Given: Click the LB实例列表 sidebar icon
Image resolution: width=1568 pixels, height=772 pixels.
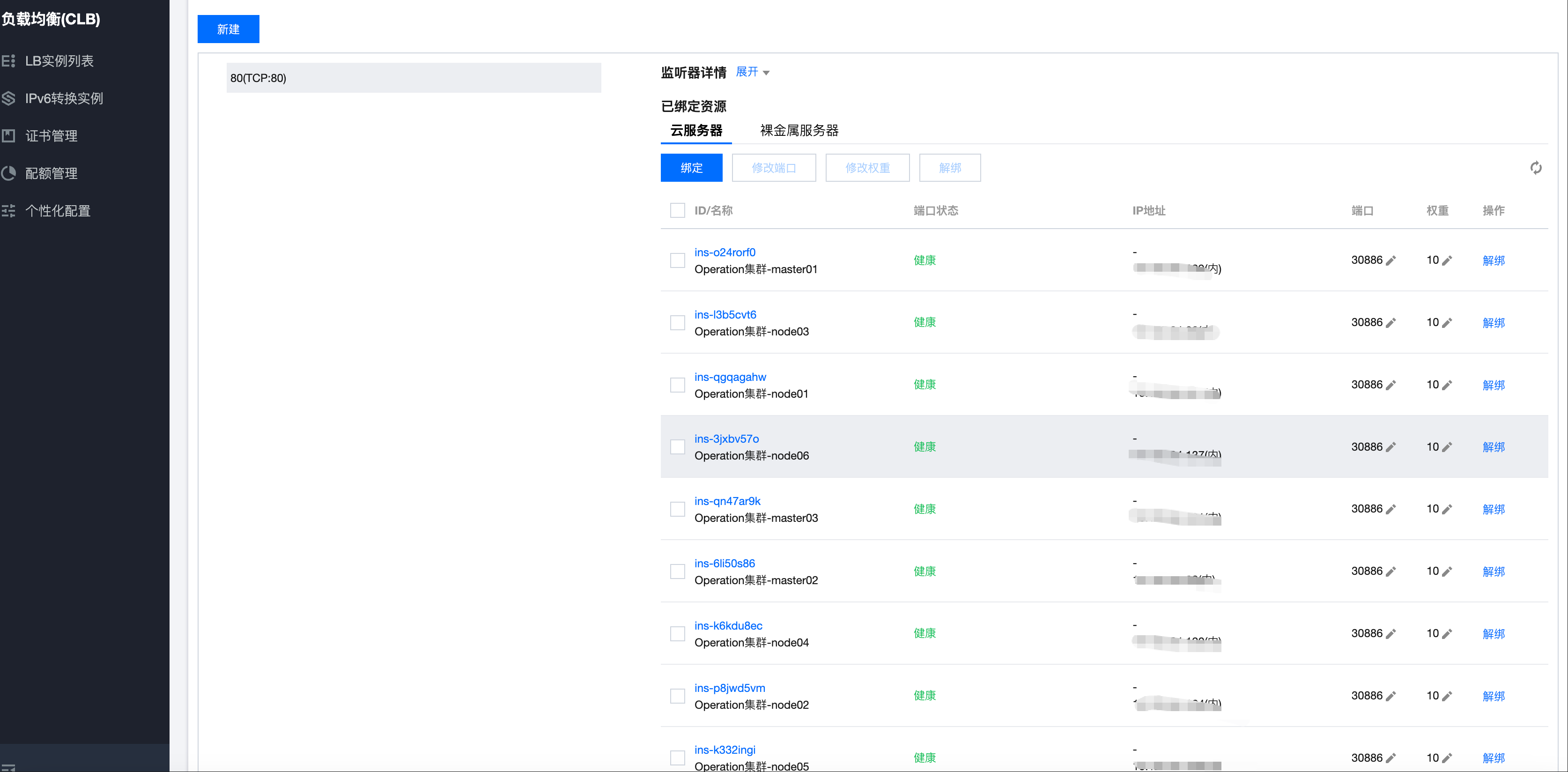Looking at the screenshot, I should 8,61.
